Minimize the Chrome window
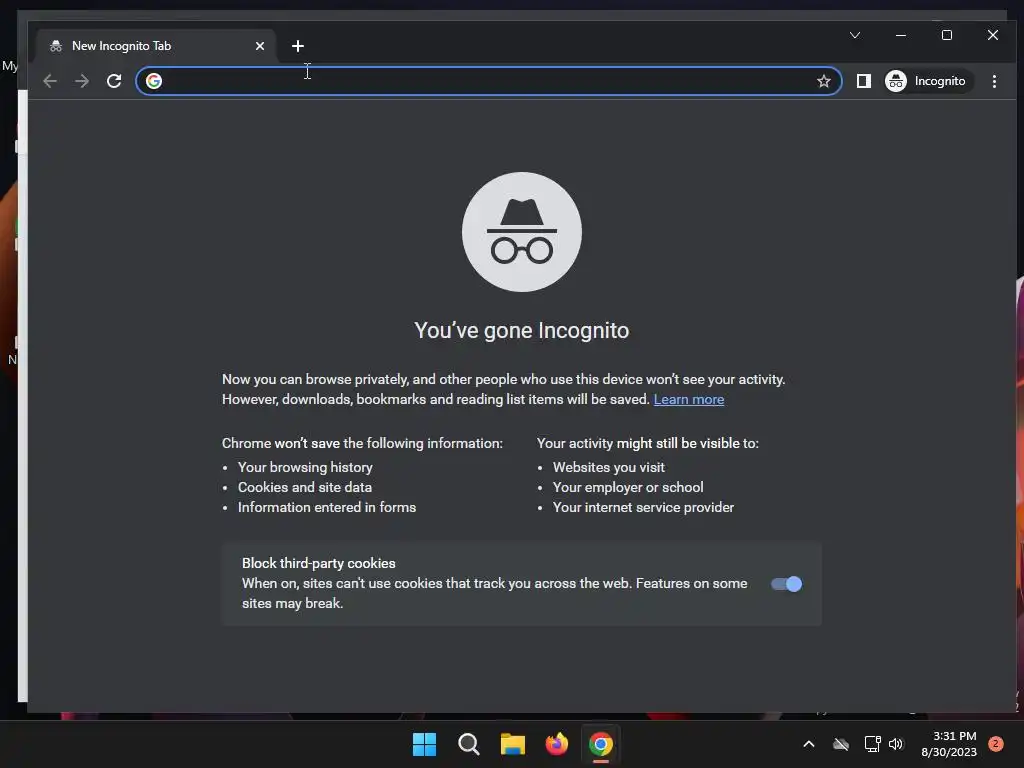The width and height of the screenshot is (1024, 768). click(901, 35)
